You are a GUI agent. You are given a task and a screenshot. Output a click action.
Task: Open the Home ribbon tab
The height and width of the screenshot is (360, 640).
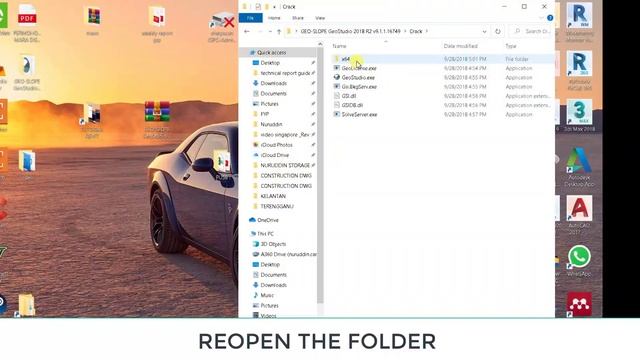point(274,18)
